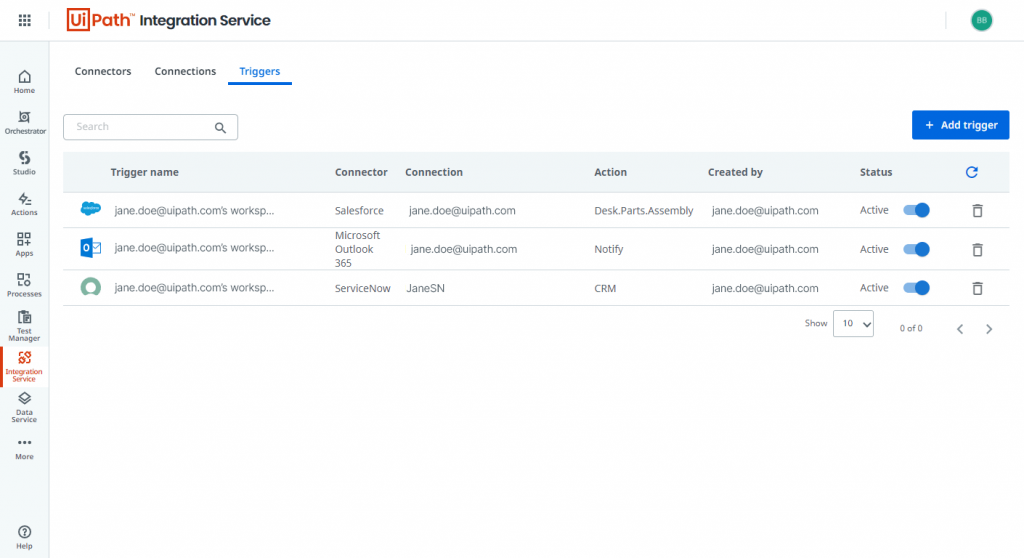Click the Salesforce cloud logo icon

click(91, 209)
